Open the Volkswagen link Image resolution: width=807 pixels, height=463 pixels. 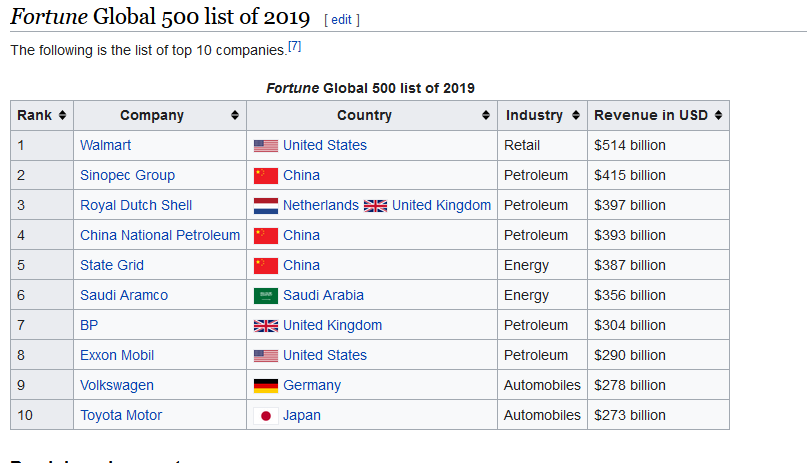click(117, 385)
